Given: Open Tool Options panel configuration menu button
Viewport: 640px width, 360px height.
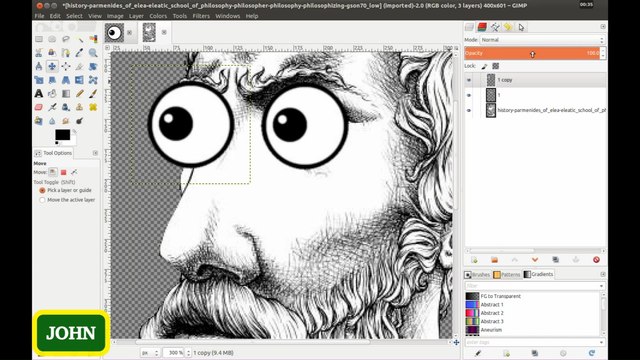Looking at the screenshot, I should coord(95,153).
